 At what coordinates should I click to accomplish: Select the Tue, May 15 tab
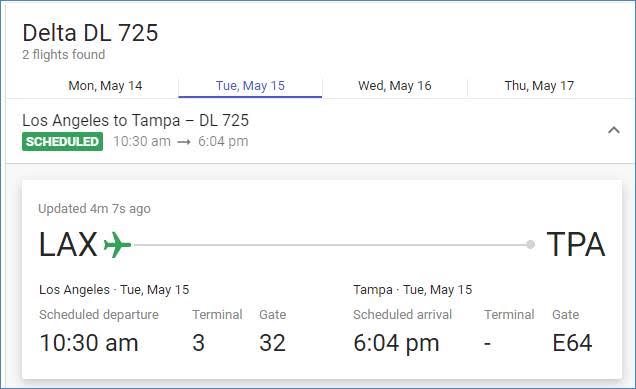[x=250, y=86]
